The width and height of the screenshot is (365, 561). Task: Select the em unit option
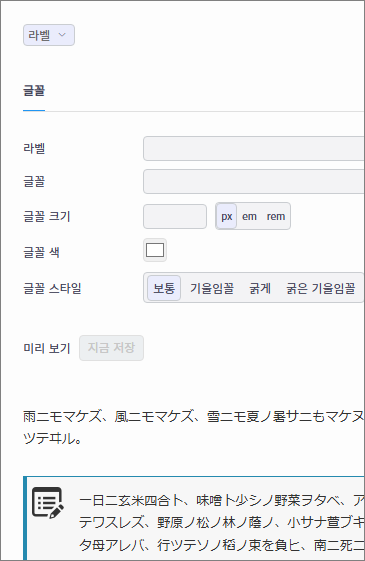(x=249, y=216)
